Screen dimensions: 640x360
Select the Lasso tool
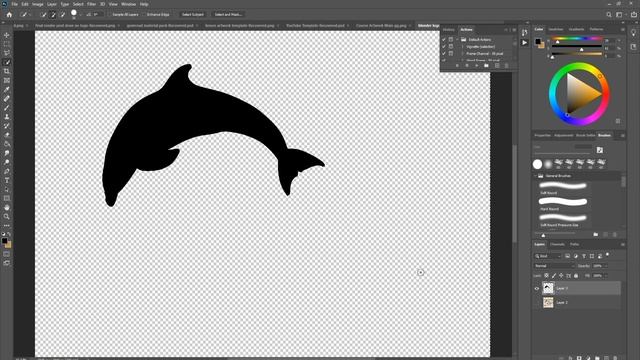(x=7, y=53)
